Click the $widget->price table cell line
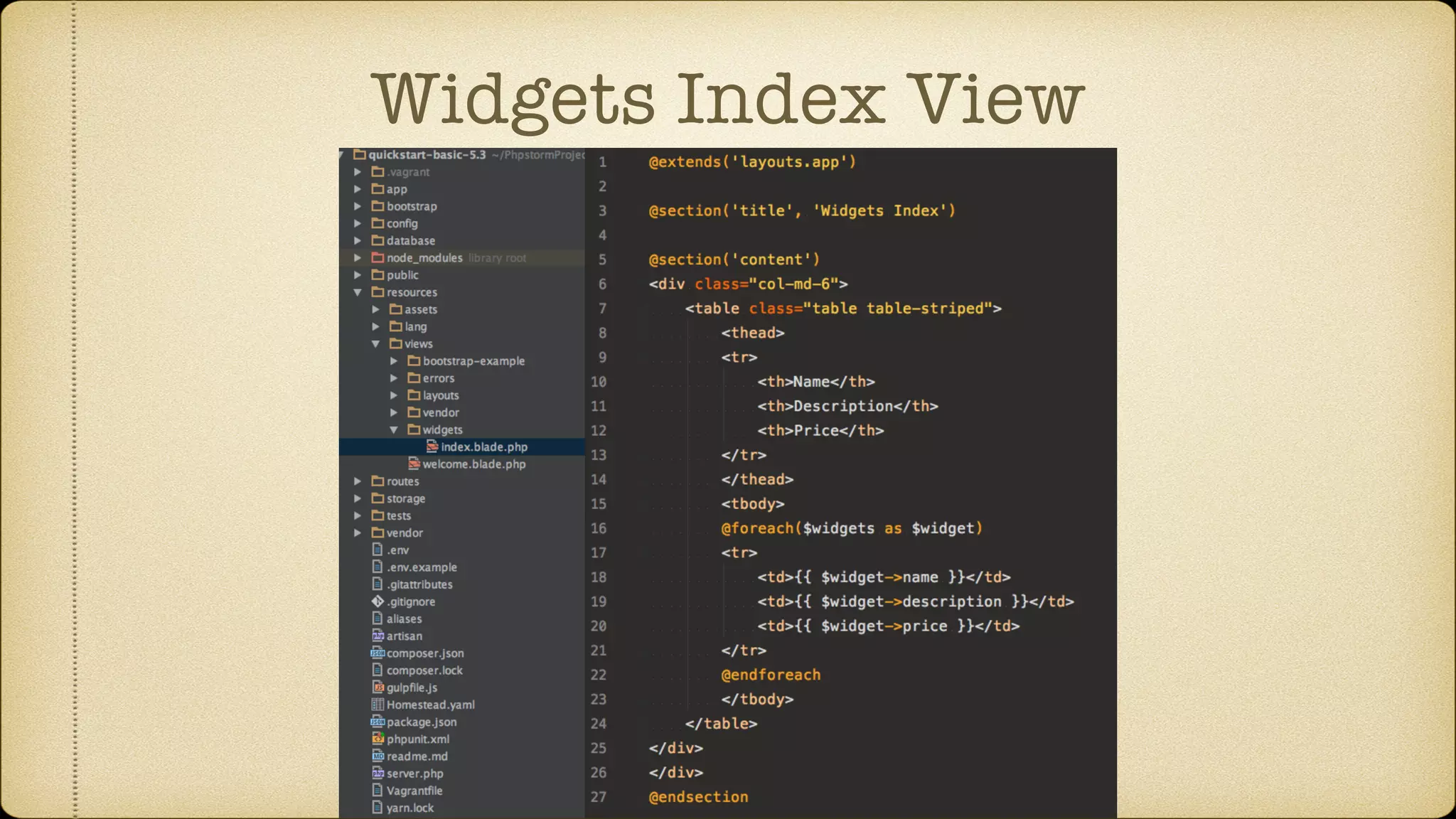Viewport: 1456px width, 819px height. click(889, 626)
